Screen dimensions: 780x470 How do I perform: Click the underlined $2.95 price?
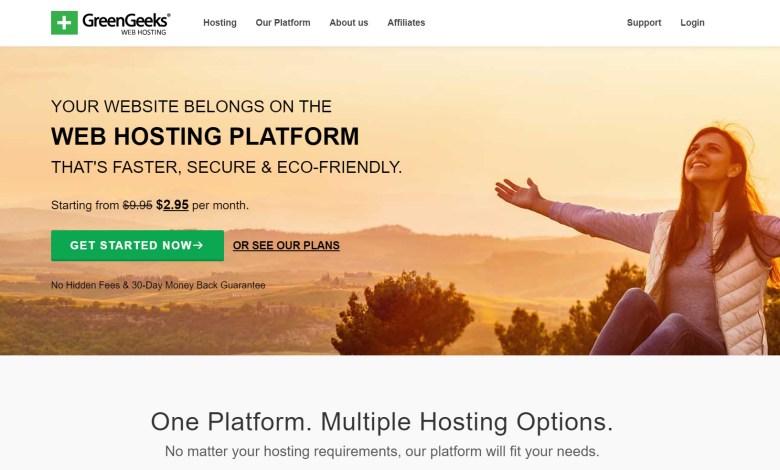click(x=172, y=205)
